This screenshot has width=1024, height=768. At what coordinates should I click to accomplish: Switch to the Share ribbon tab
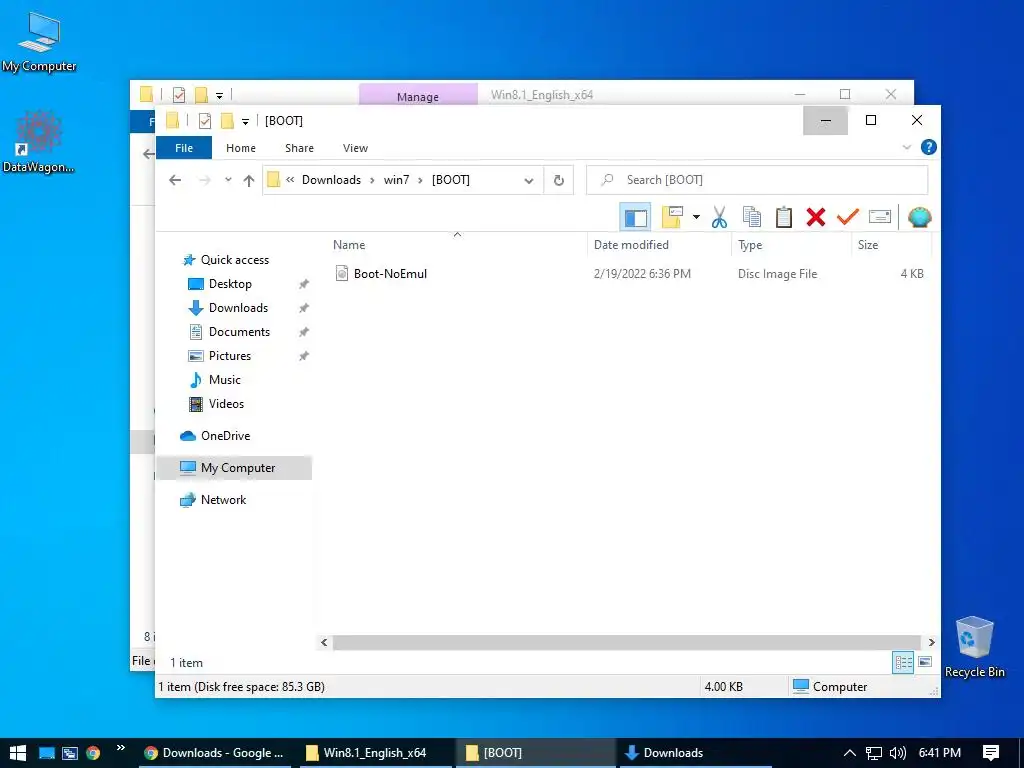pos(299,148)
